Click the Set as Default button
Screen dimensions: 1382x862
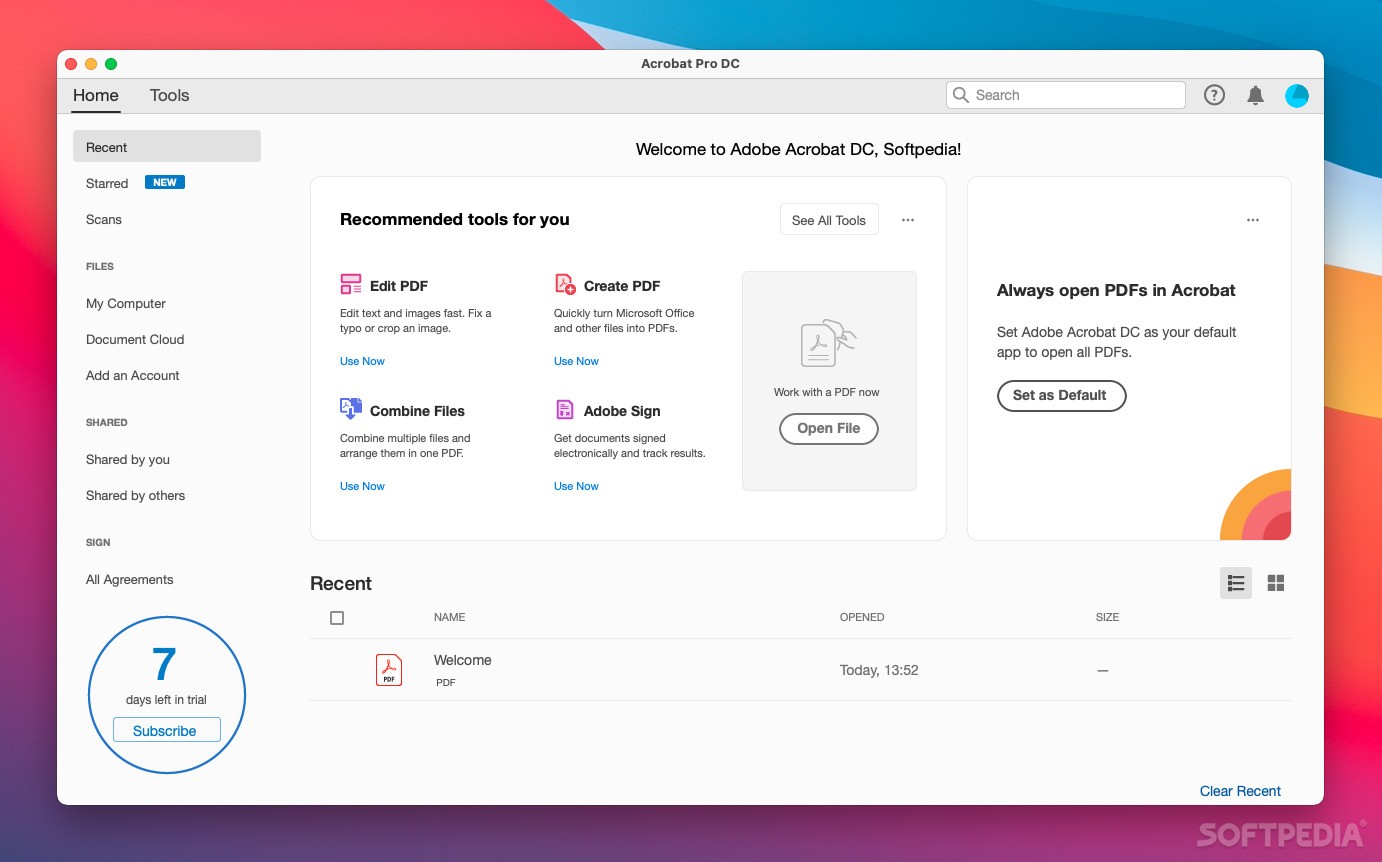click(x=1061, y=395)
